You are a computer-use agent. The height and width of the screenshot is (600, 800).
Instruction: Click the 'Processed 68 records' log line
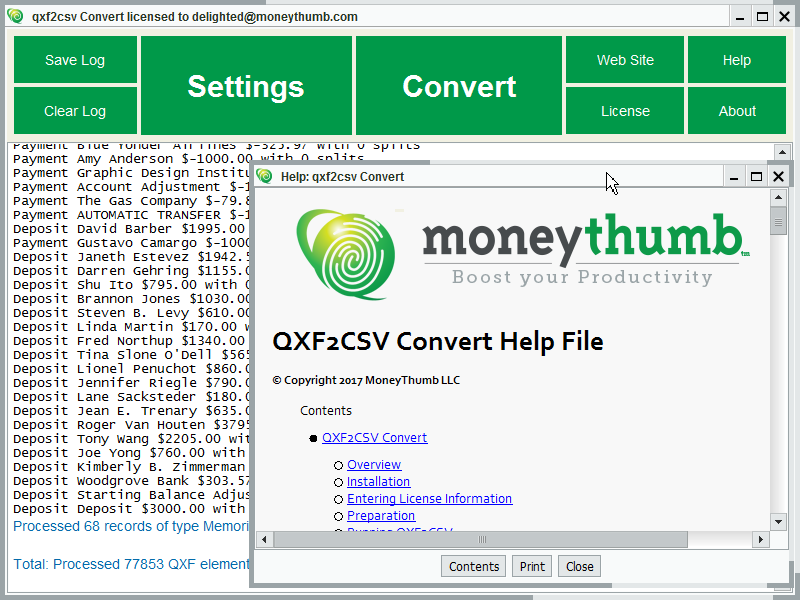click(132, 526)
